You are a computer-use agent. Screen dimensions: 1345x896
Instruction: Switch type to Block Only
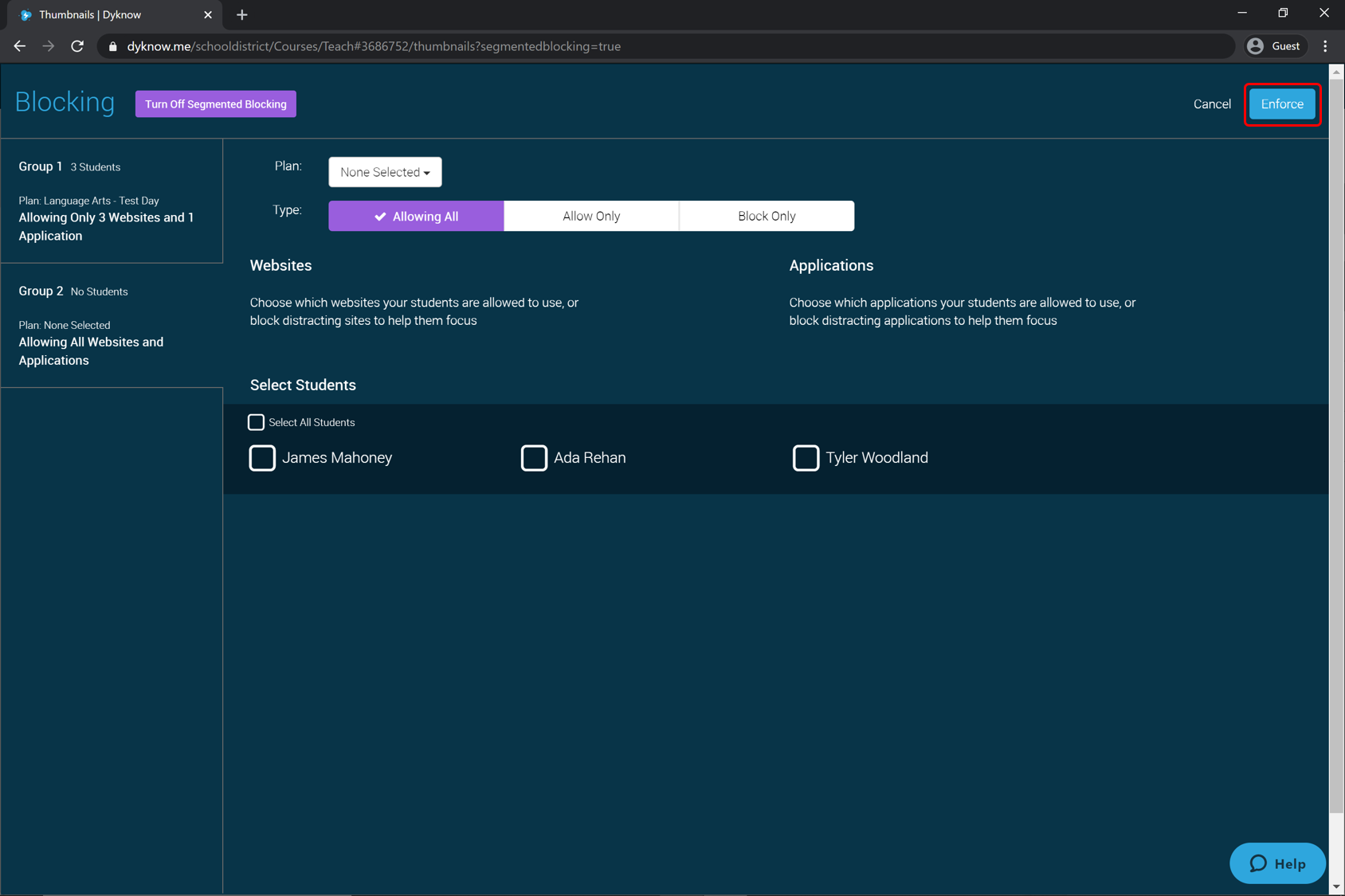pos(767,216)
